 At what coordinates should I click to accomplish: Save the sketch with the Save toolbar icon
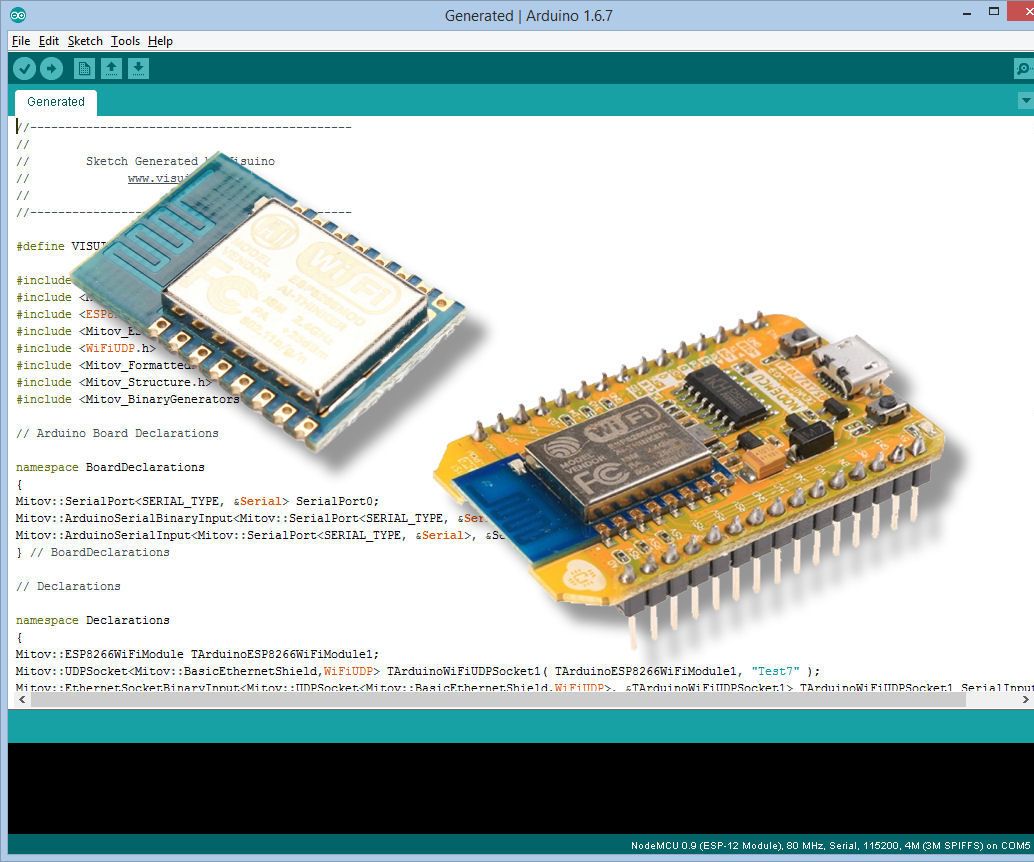click(138, 68)
